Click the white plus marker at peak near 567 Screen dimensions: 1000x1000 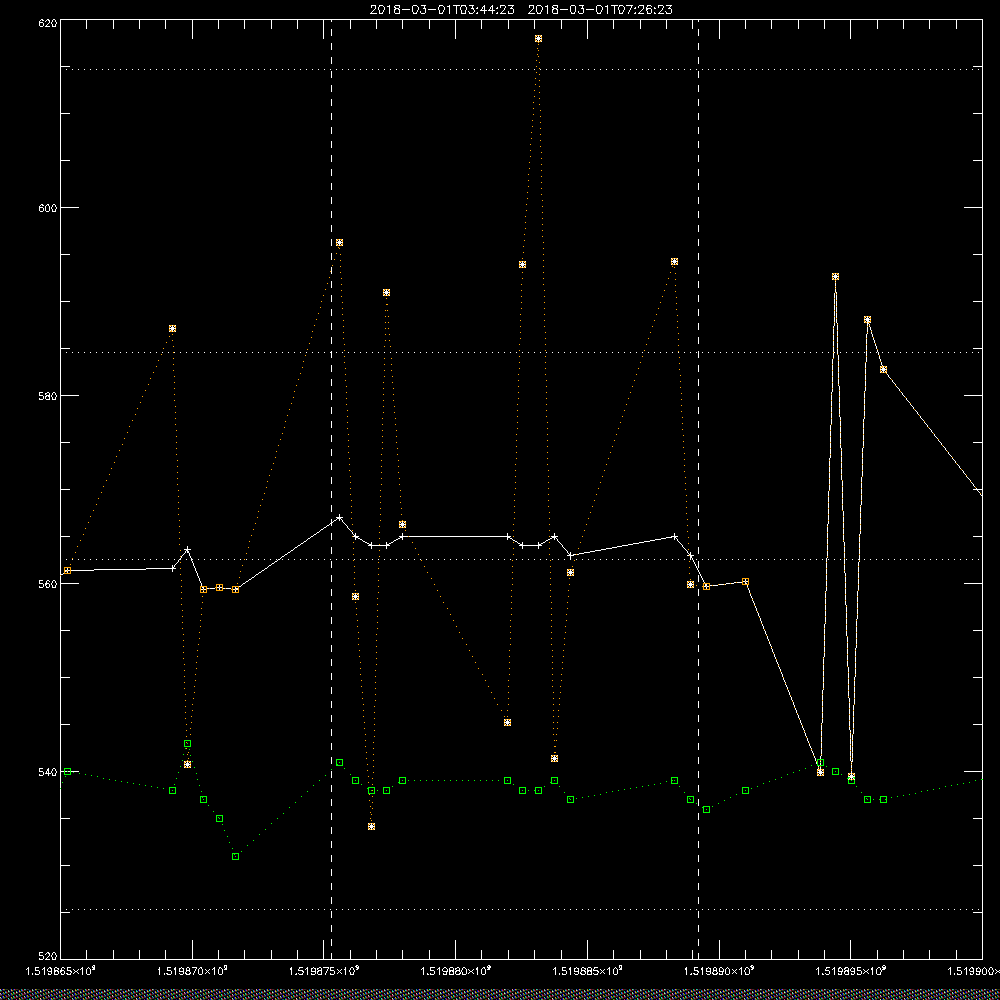tap(339, 517)
